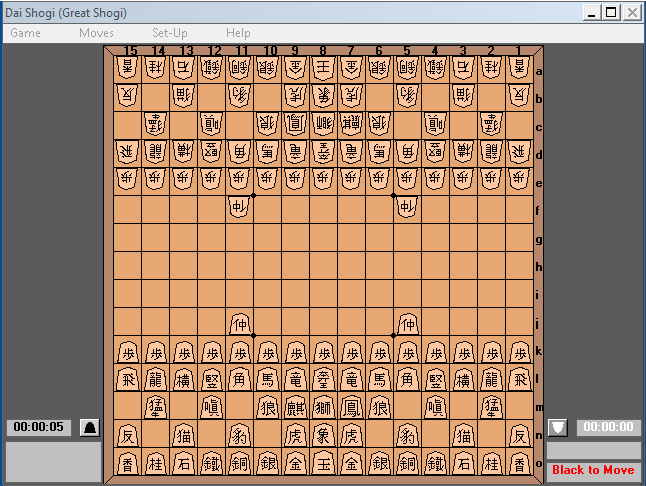Select Black's Stone General on square 13o

[184, 464]
